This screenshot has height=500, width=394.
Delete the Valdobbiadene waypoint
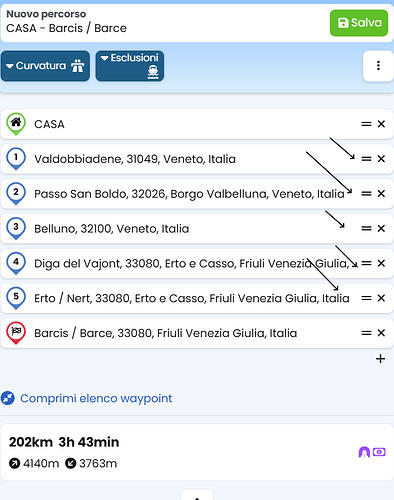pos(381,159)
